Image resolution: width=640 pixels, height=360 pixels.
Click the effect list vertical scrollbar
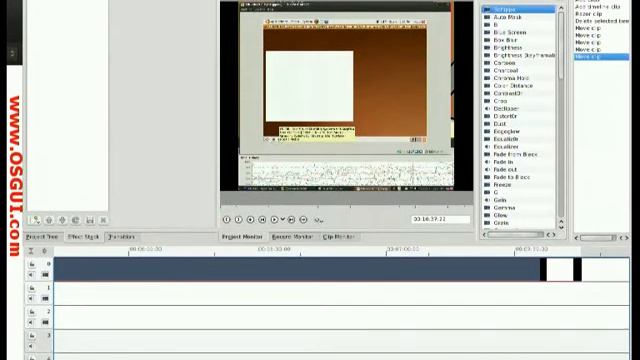561,45
